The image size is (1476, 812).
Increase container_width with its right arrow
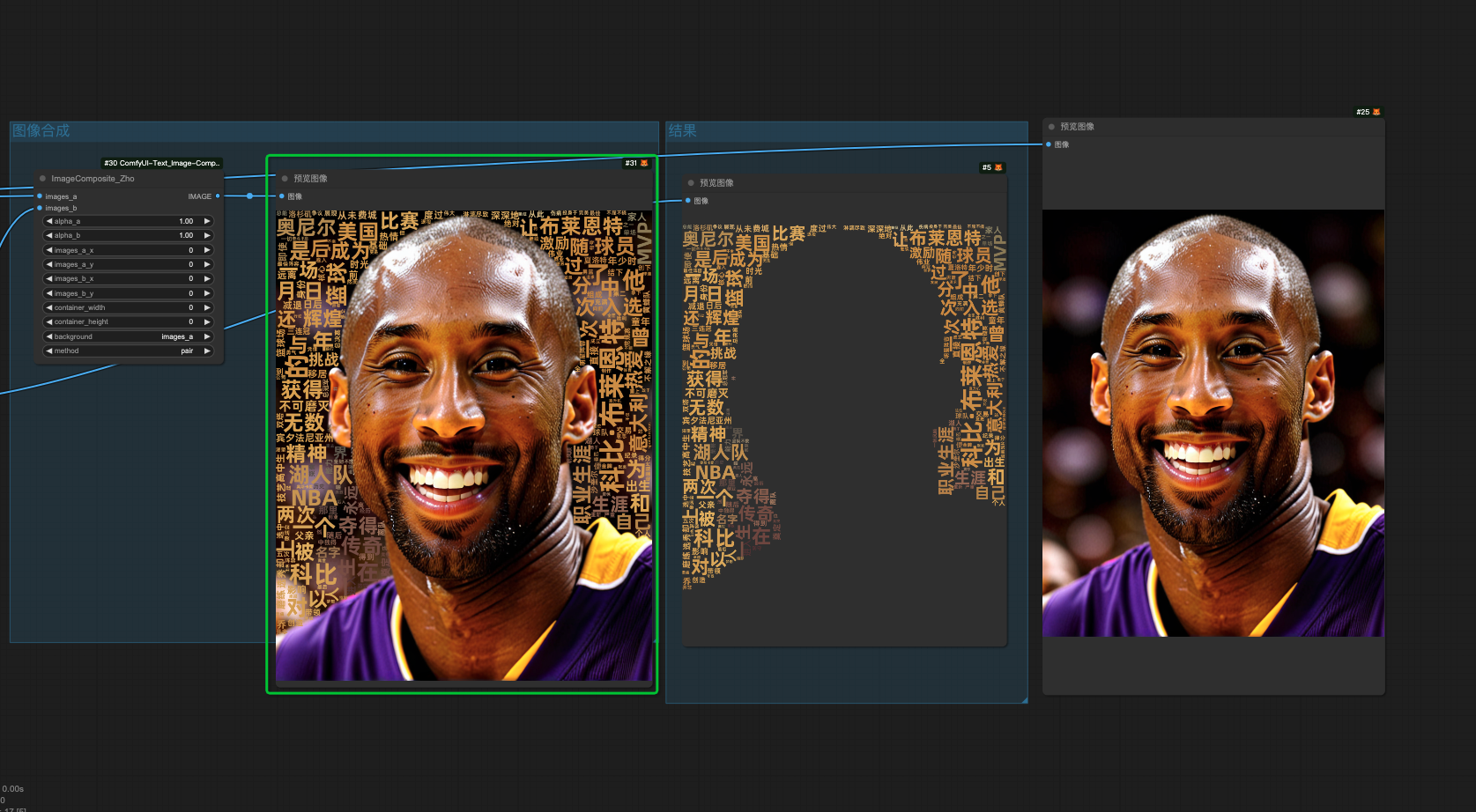click(207, 307)
